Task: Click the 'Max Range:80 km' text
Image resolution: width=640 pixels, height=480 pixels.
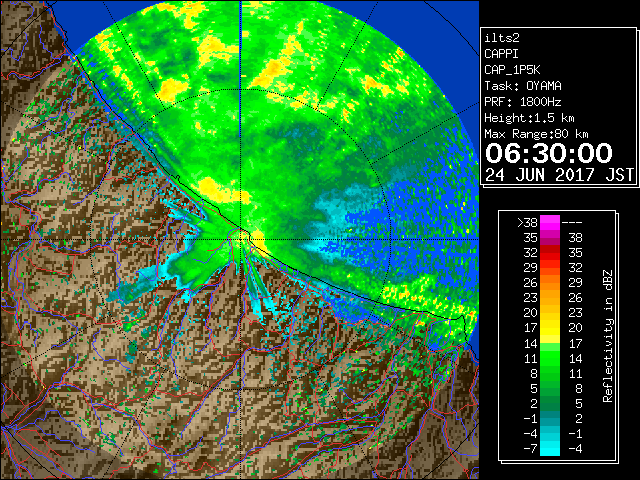Action: pyautogui.click(x=536, y=134)
